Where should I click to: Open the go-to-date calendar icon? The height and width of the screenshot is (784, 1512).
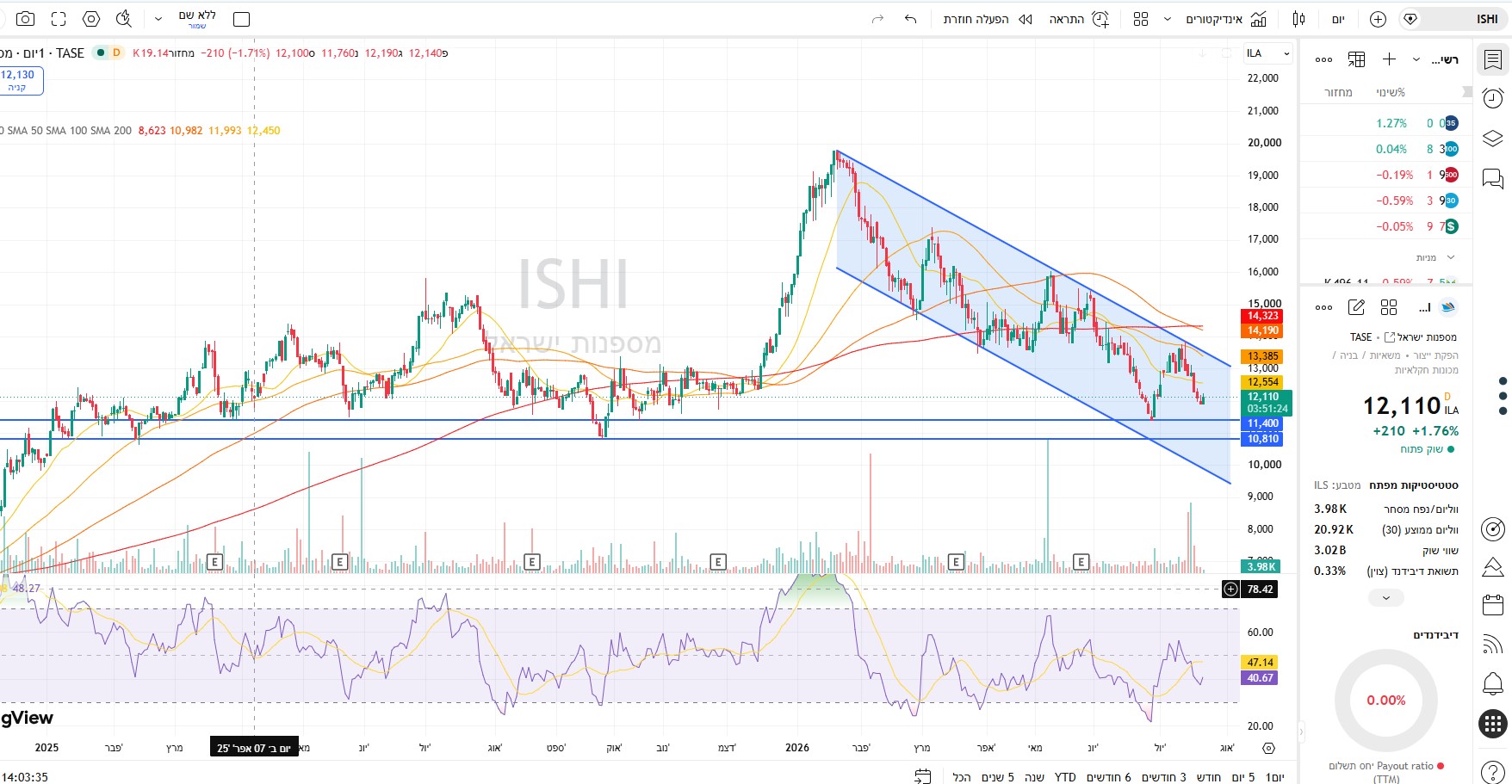click(x=922, y=776)
